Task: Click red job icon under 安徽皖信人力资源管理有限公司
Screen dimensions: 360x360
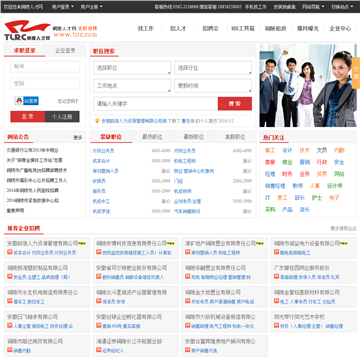Action: (10, 252)
